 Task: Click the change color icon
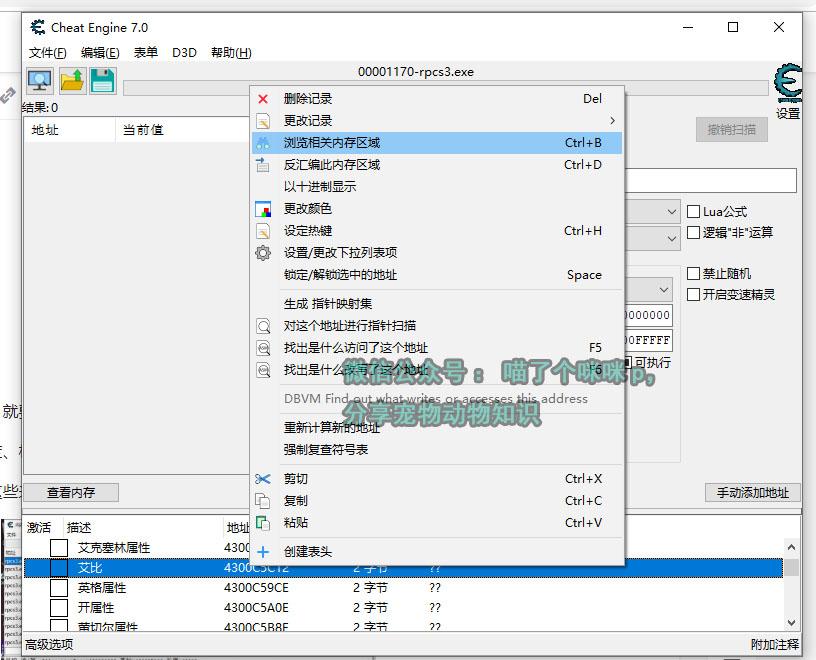coord(263,209)
